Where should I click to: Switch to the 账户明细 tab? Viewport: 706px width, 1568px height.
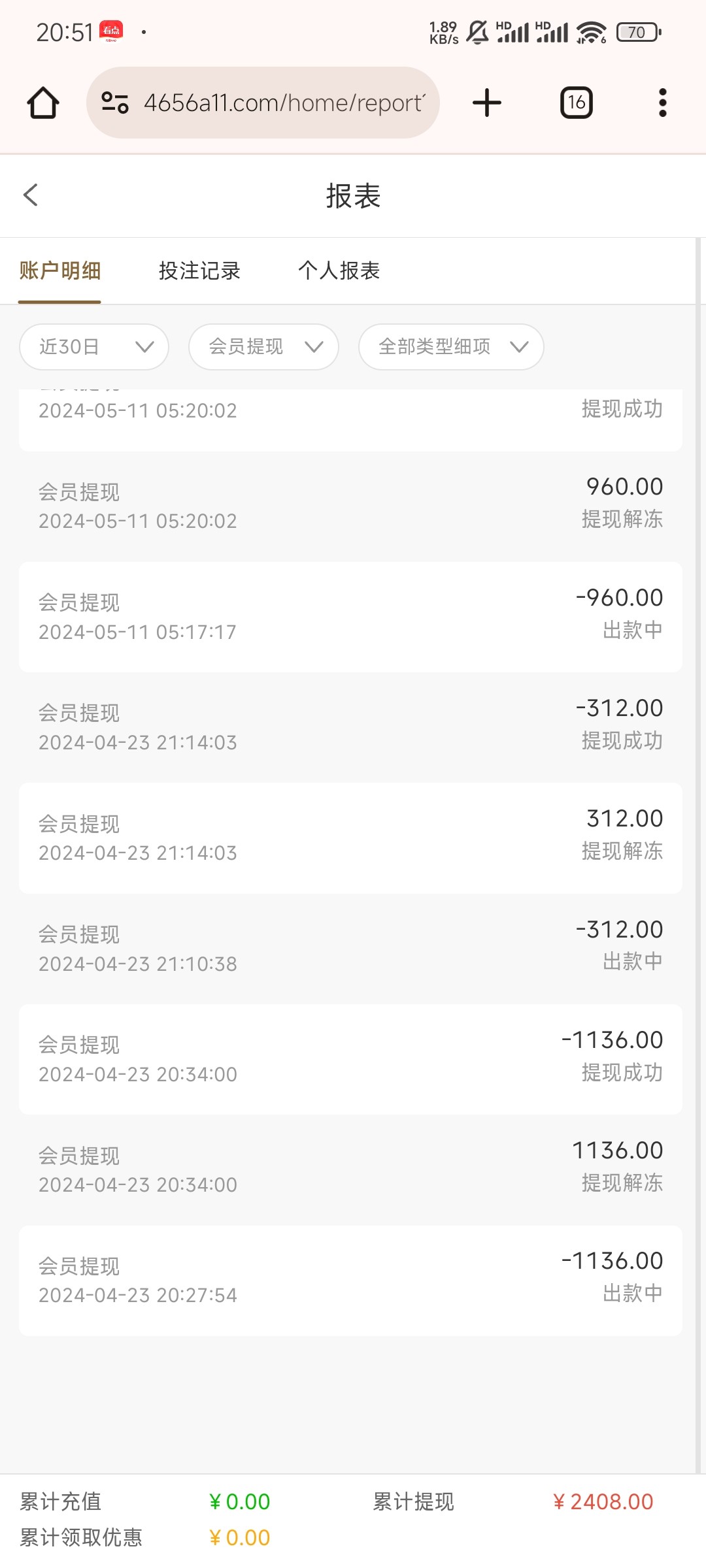coord(59,270)
